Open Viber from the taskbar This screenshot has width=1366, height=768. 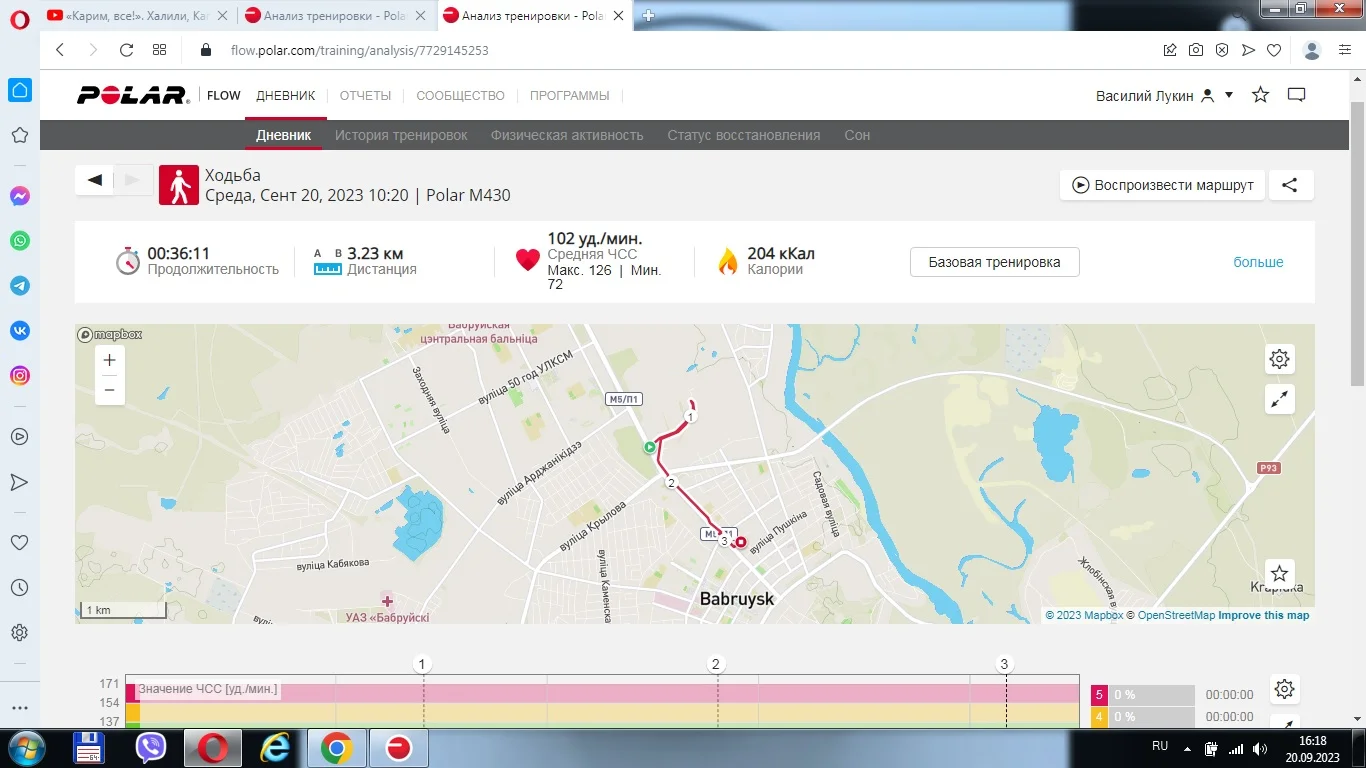pyautogui.click(x=151, y=748)
